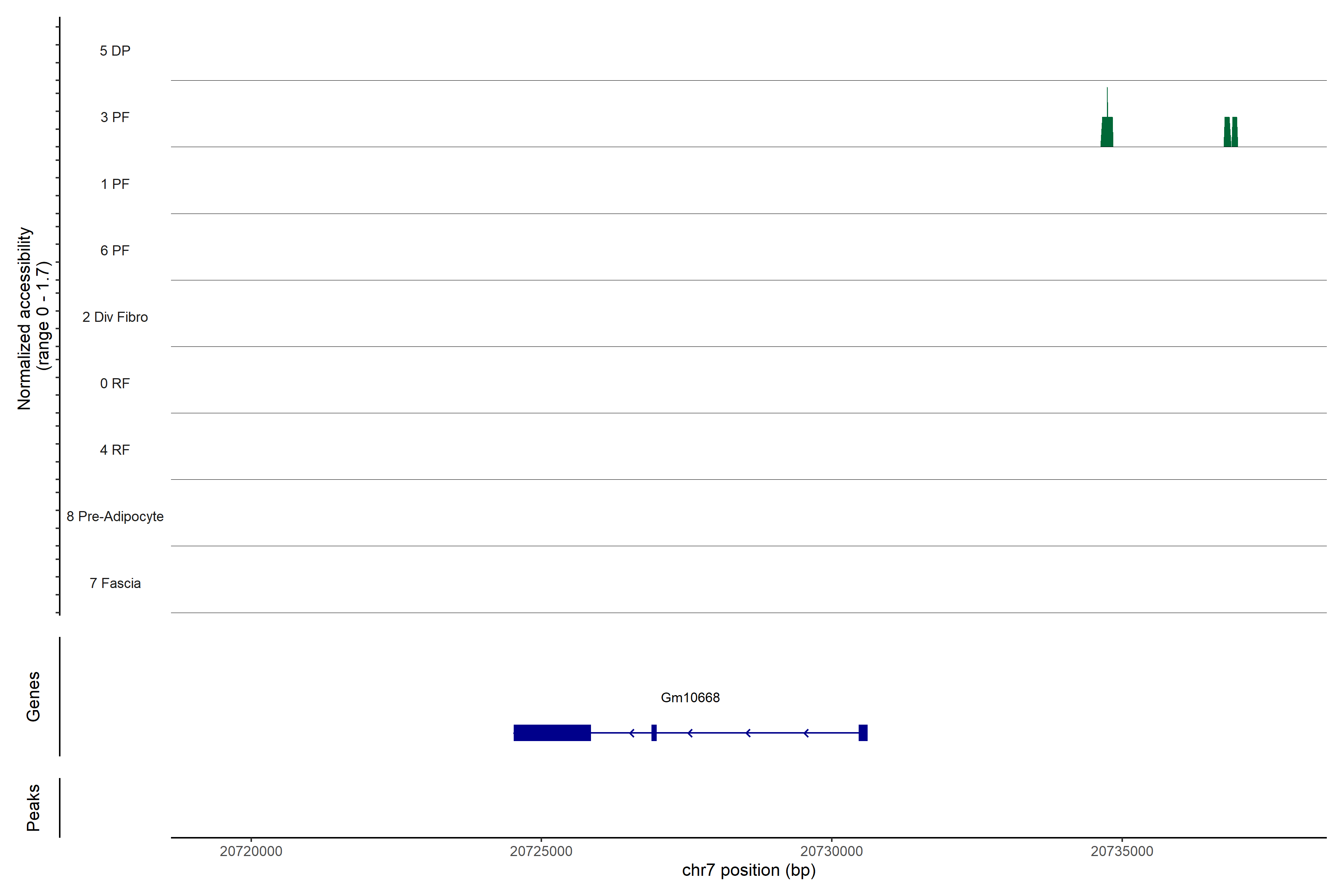Click the 5 DP track label
This screenshot has height=896, width=1344.
pyautogui.click(x=115, y=51)
